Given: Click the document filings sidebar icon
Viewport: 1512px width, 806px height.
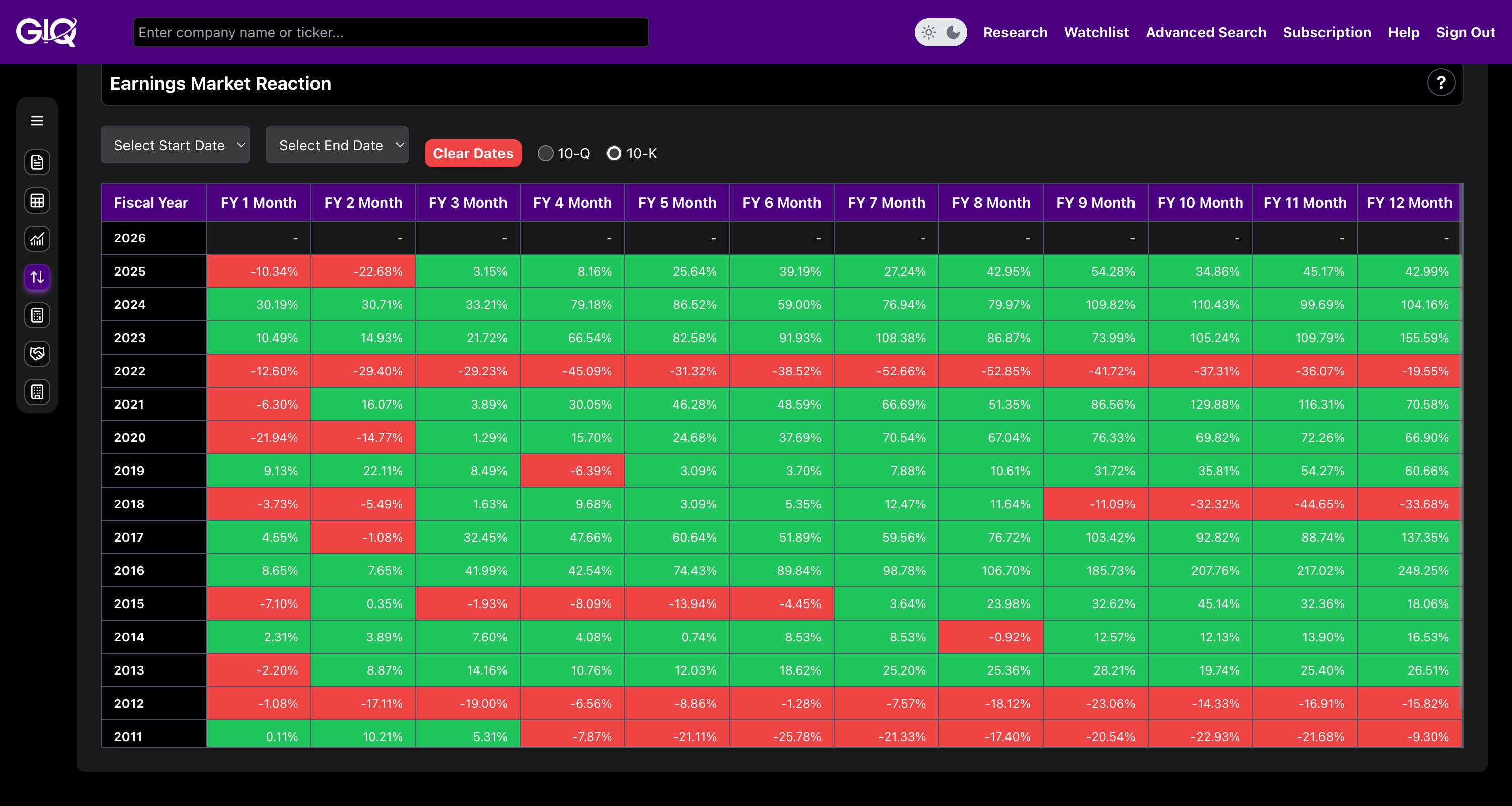Looking at the screenshot, I should pos(37,162).
